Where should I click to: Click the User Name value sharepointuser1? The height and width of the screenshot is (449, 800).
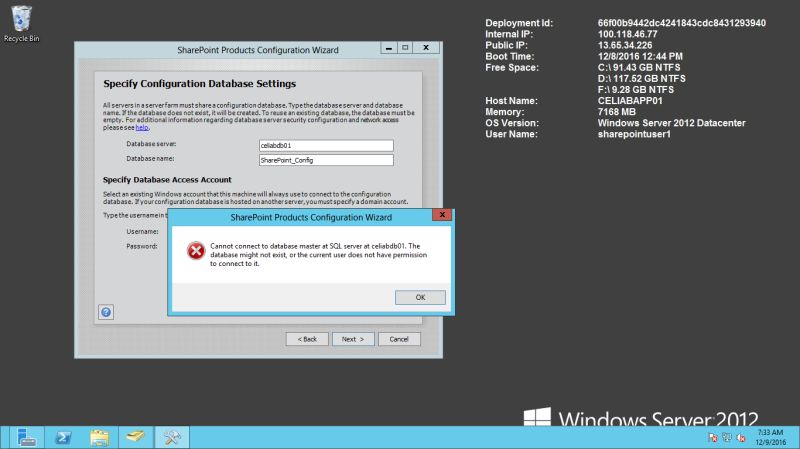click(634, 134)
